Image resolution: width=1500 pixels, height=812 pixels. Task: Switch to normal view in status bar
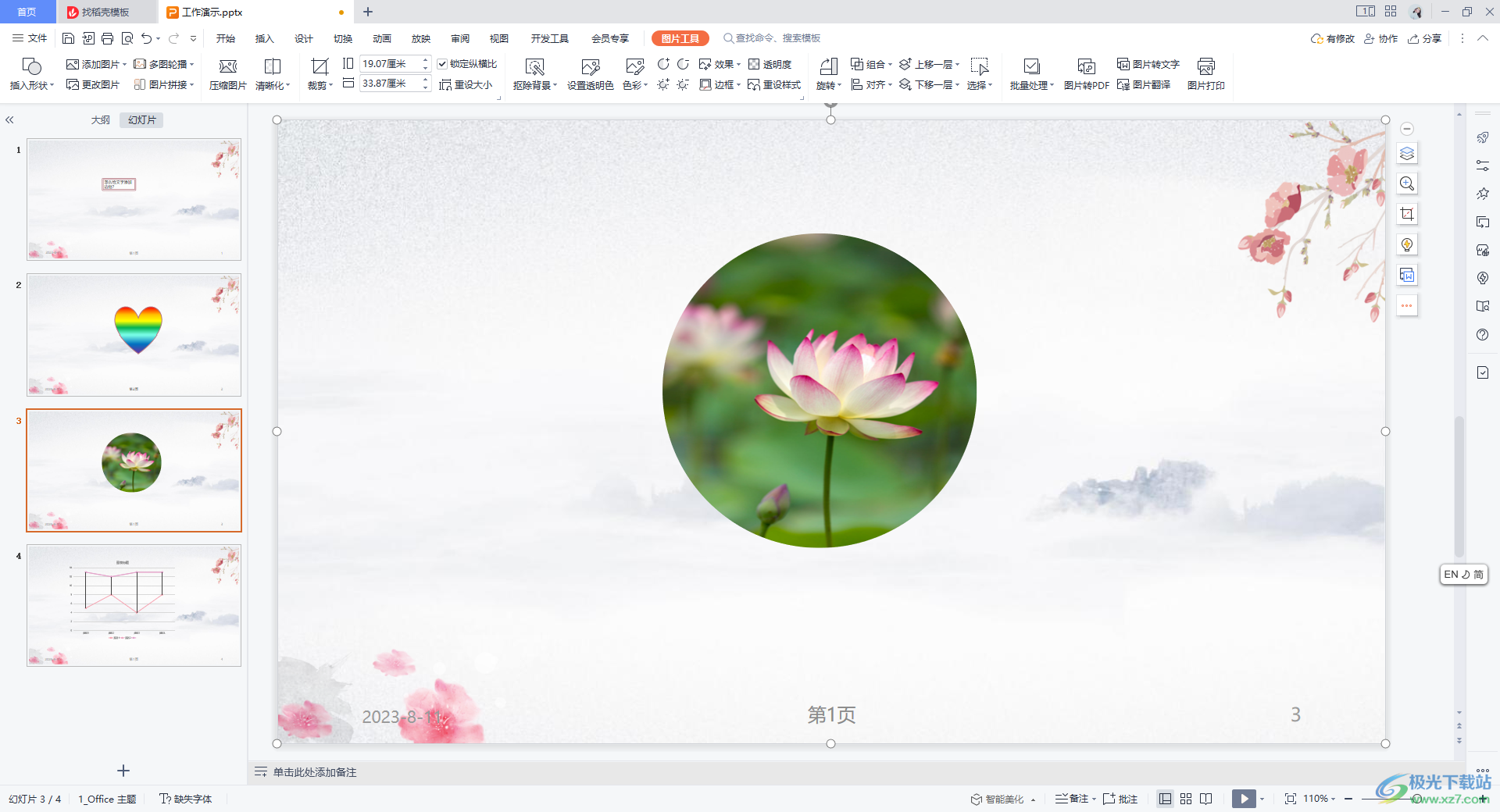click(1165, 799)
